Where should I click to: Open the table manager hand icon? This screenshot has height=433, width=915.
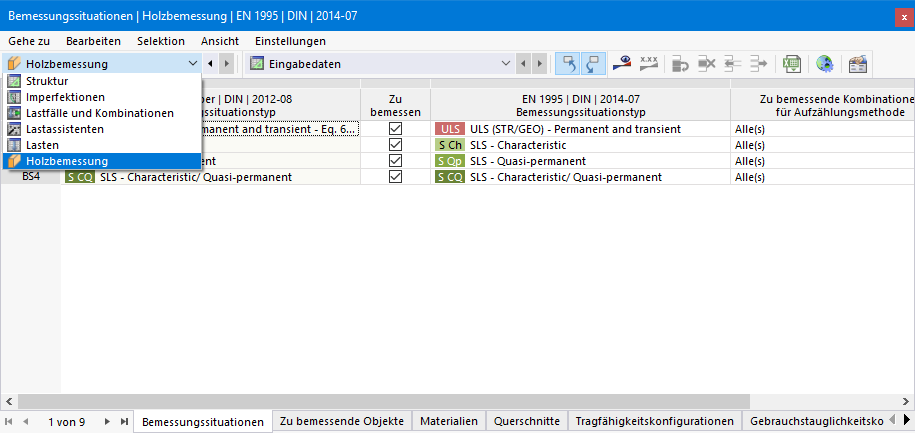click(x=858, y=64)
